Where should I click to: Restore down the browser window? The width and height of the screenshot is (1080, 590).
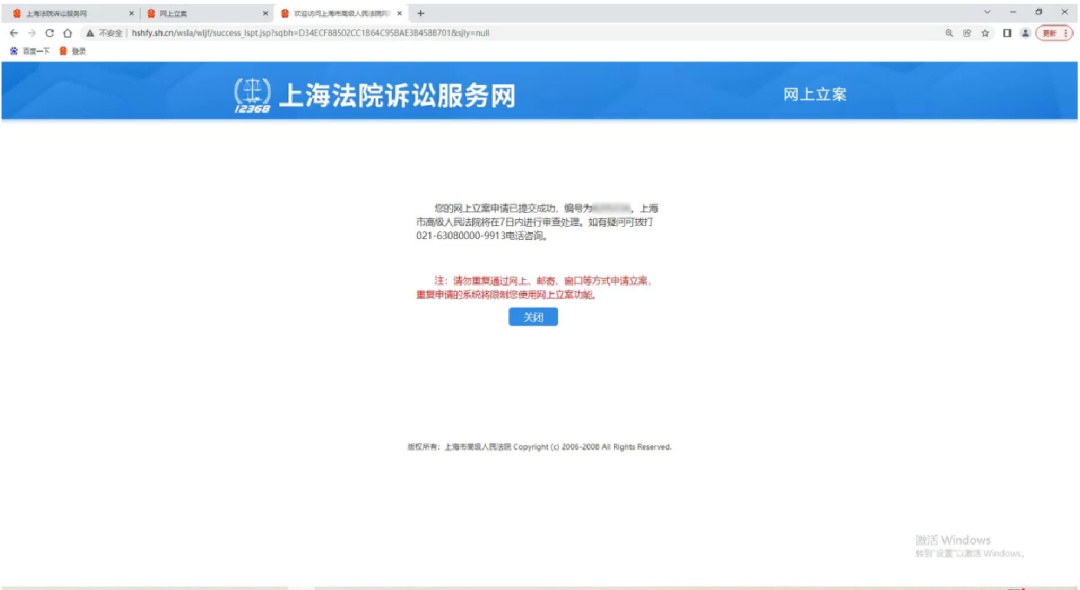(x=1039, y=12)
